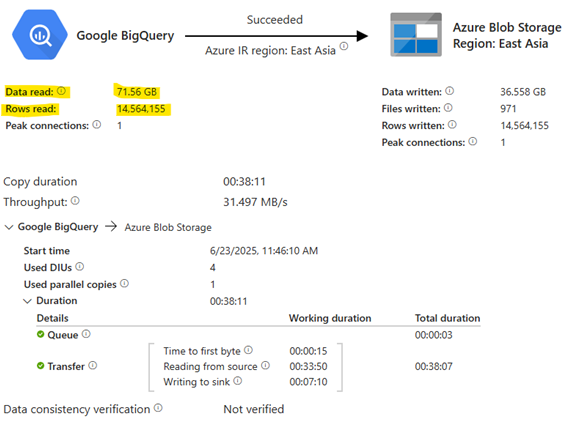Click info icon beside Reading from source

coord(265,365)
